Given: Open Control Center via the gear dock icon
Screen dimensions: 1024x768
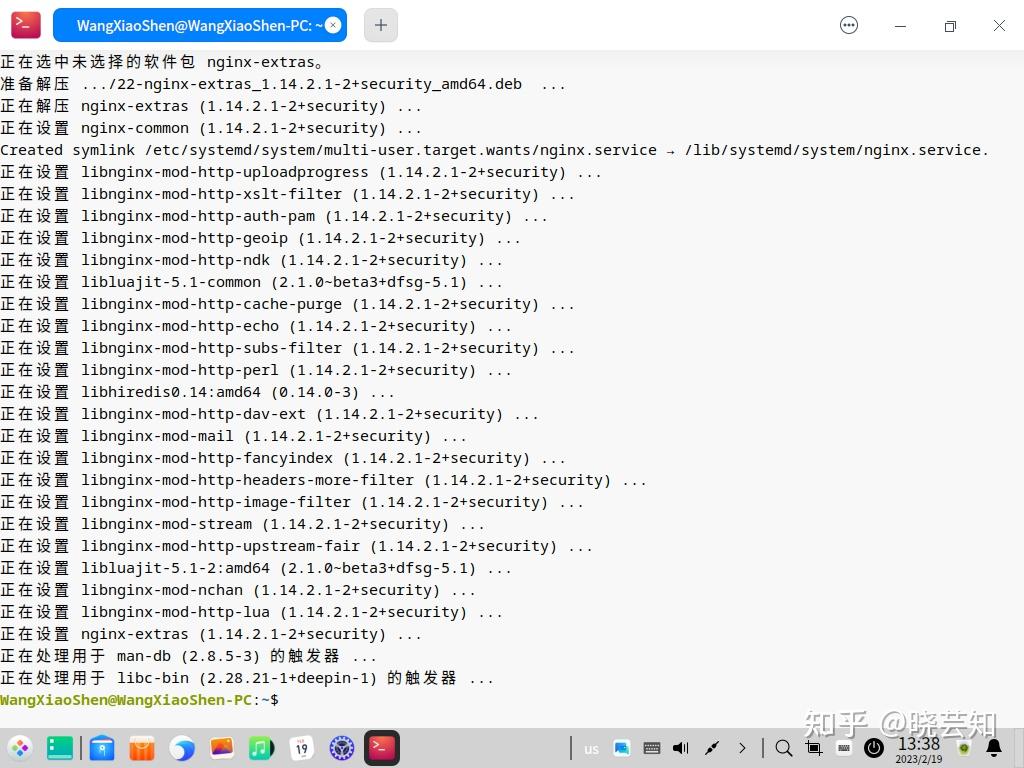Looking at the screenshot, I should (343, 748).
